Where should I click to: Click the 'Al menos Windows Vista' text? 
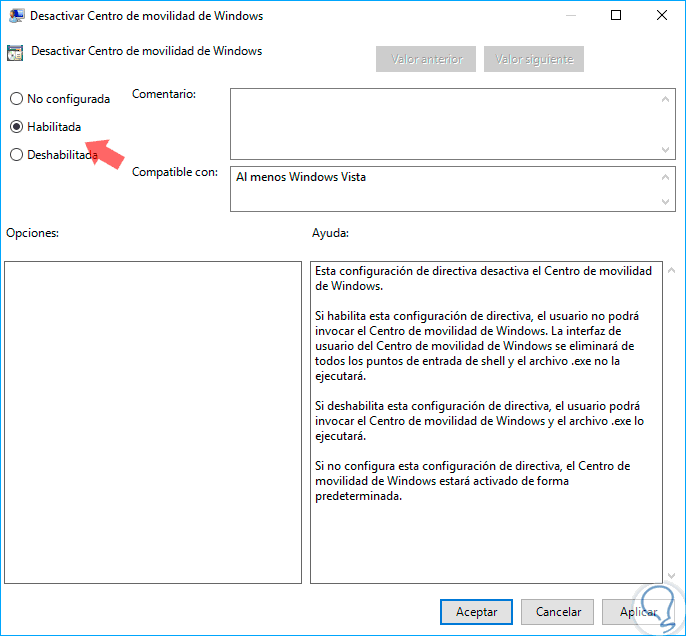click(301, 177)
